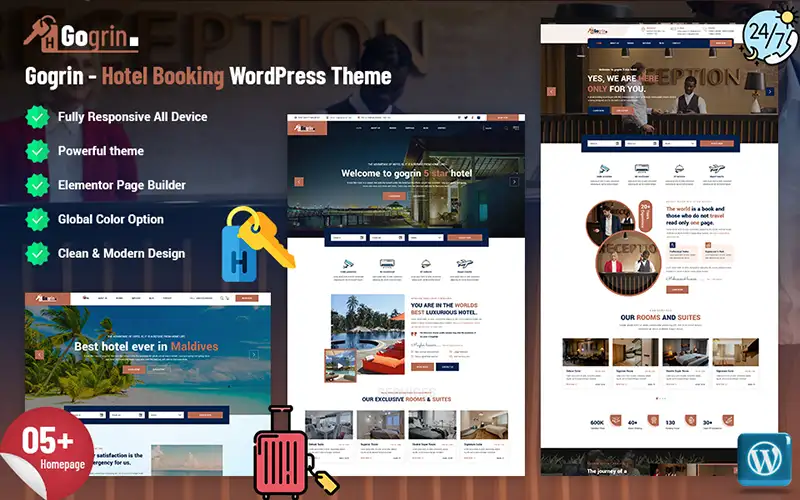Open last room thumbnail under Our Exclusive Rooms & Suites
The width and height of the screenshot is (800, 500).
[484, 424]
